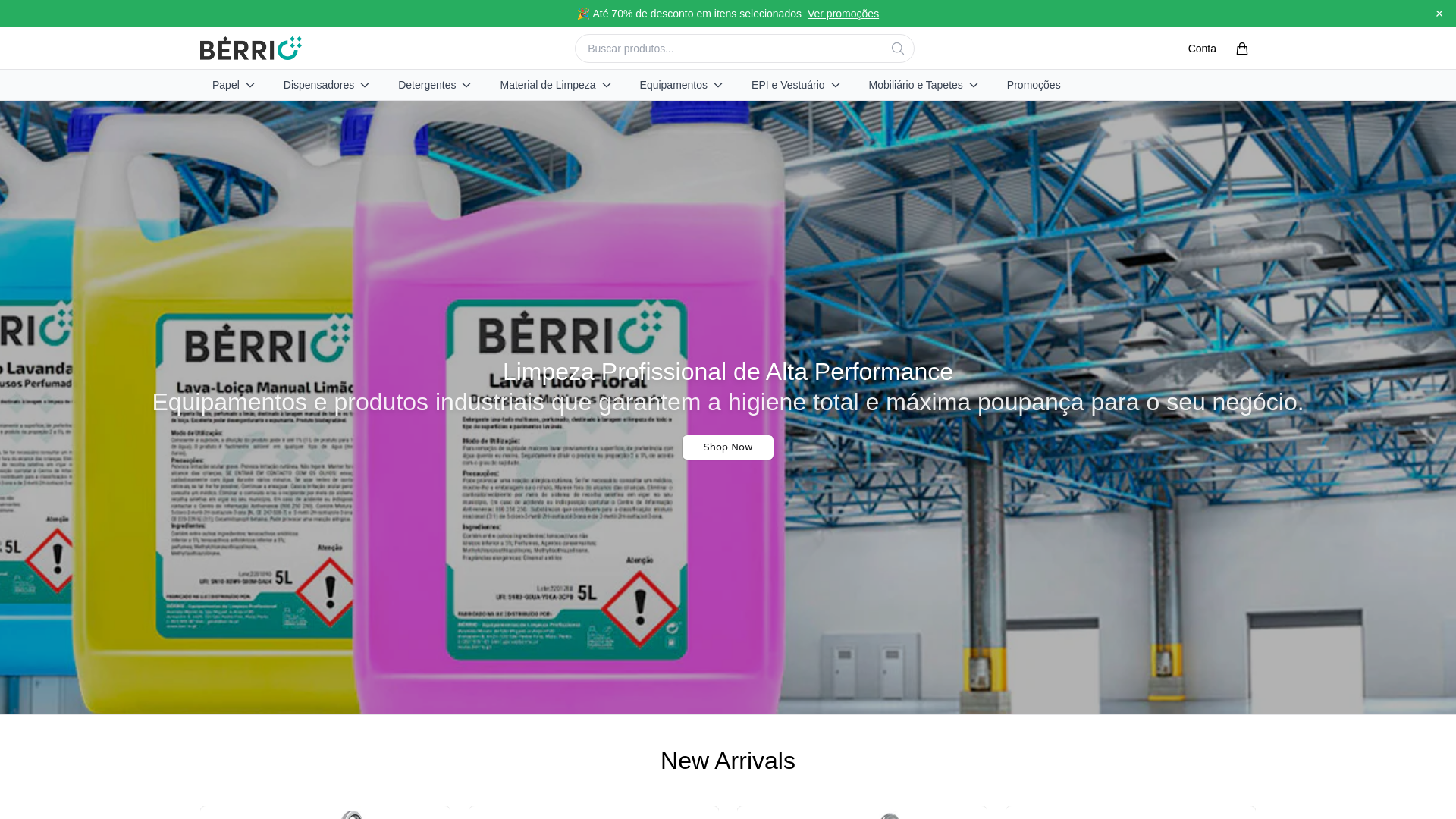This screenshot has width=1456, height=819.
Task: Click the Berrio logo in the header
Action: [x=251, y=49]
